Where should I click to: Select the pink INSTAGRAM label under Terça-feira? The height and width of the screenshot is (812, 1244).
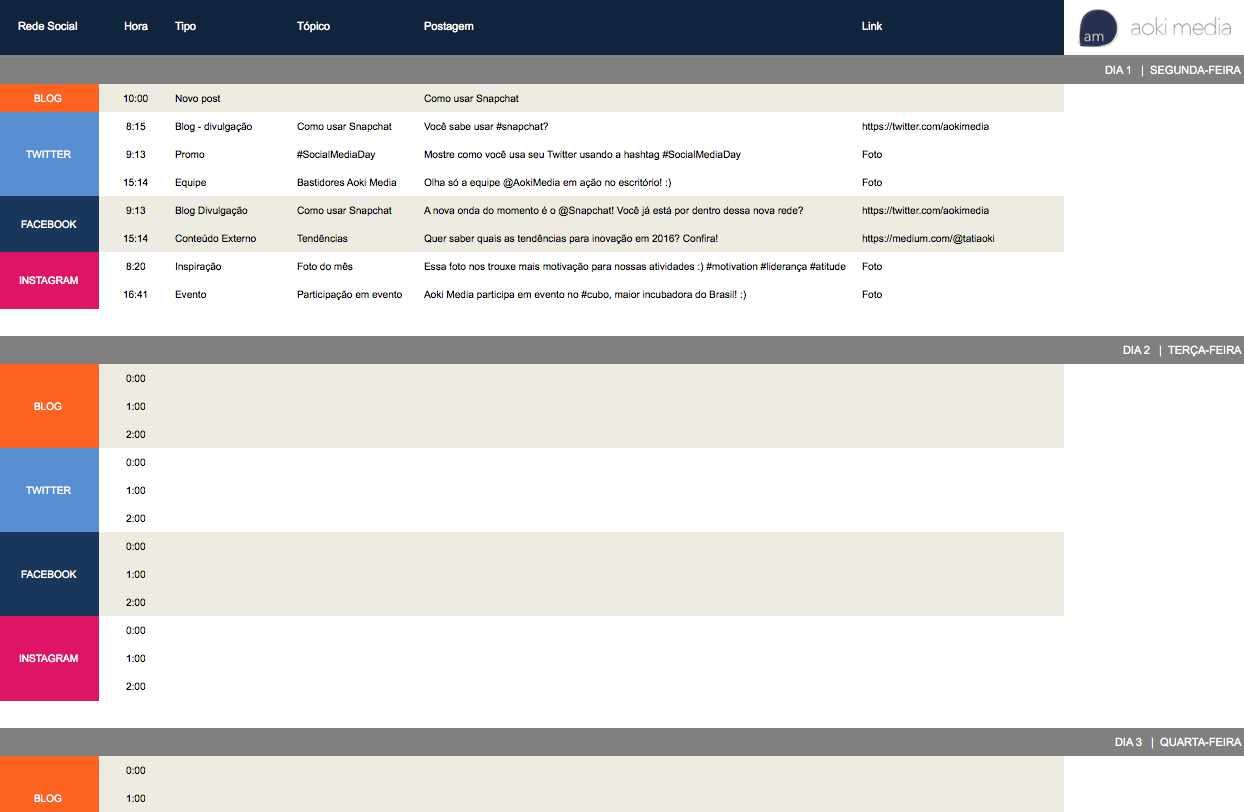tap(48, 658)
